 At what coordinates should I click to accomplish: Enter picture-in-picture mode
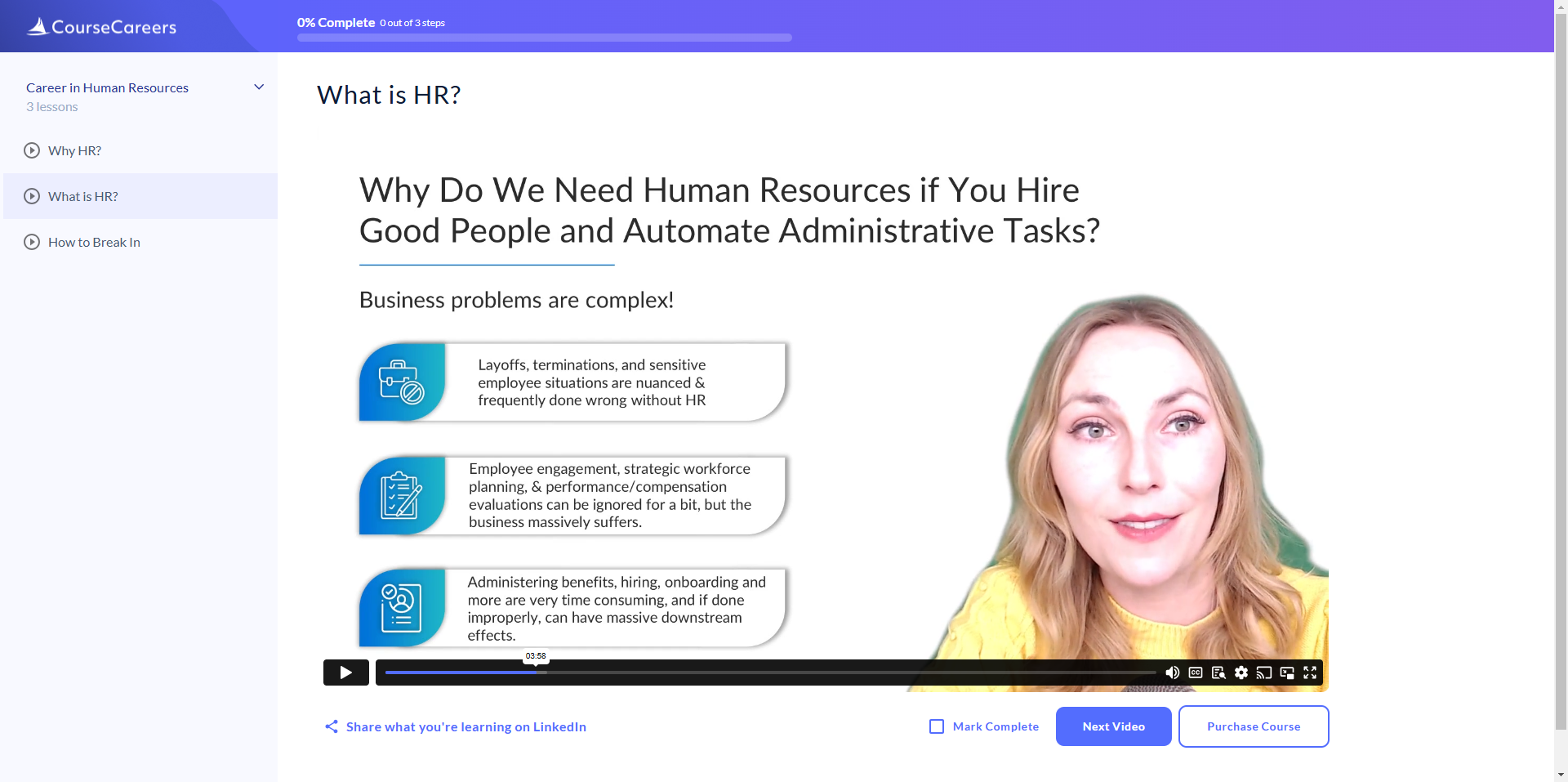coord(1288,673)
